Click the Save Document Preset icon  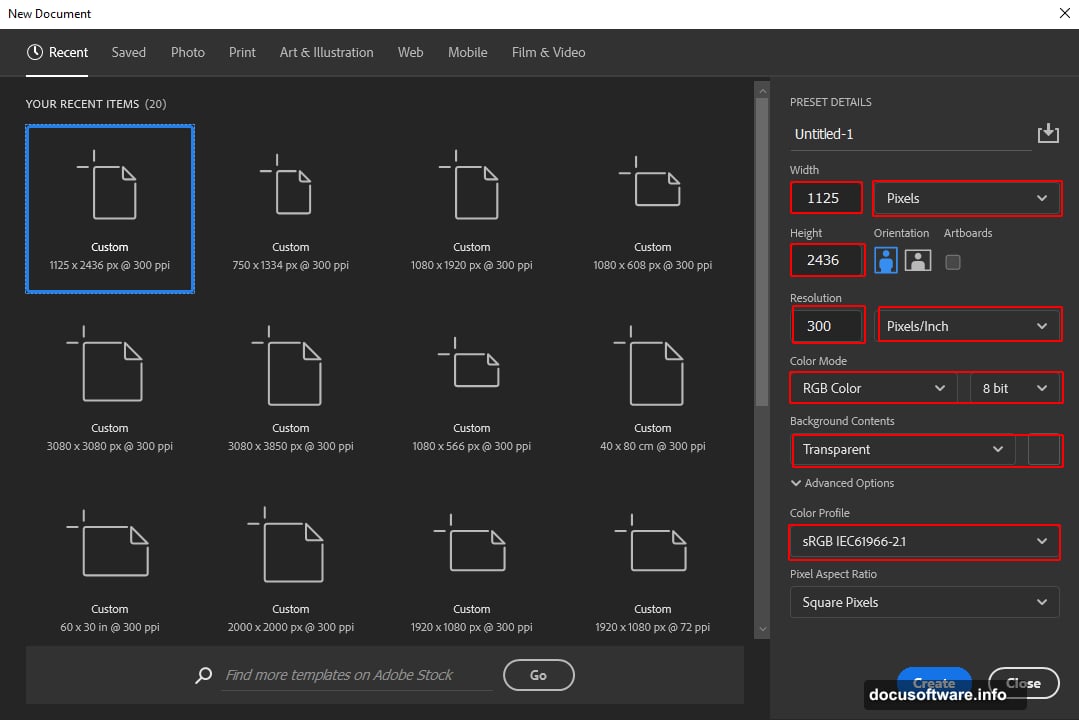click(x=1048, y=132)
